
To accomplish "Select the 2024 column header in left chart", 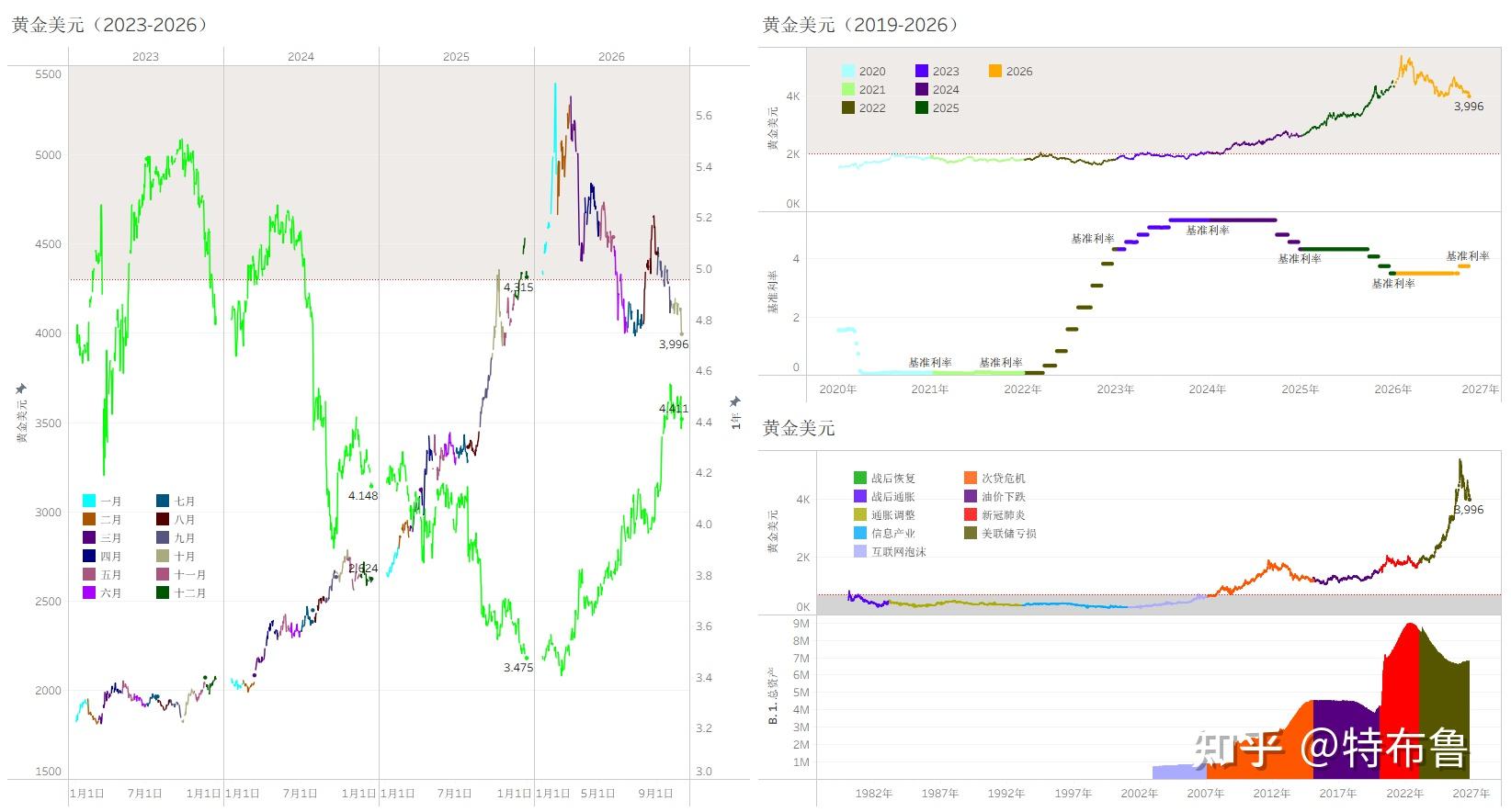I will tap(301, 57).
